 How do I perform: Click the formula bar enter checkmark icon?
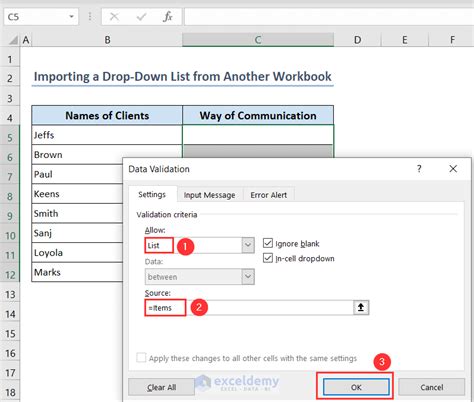[141, 16]
